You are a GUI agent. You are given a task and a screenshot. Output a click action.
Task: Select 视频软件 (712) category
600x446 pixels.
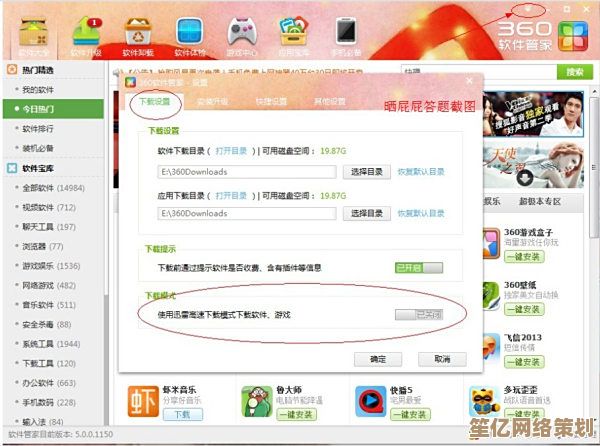pyautogui.click(x=49, y=207)
